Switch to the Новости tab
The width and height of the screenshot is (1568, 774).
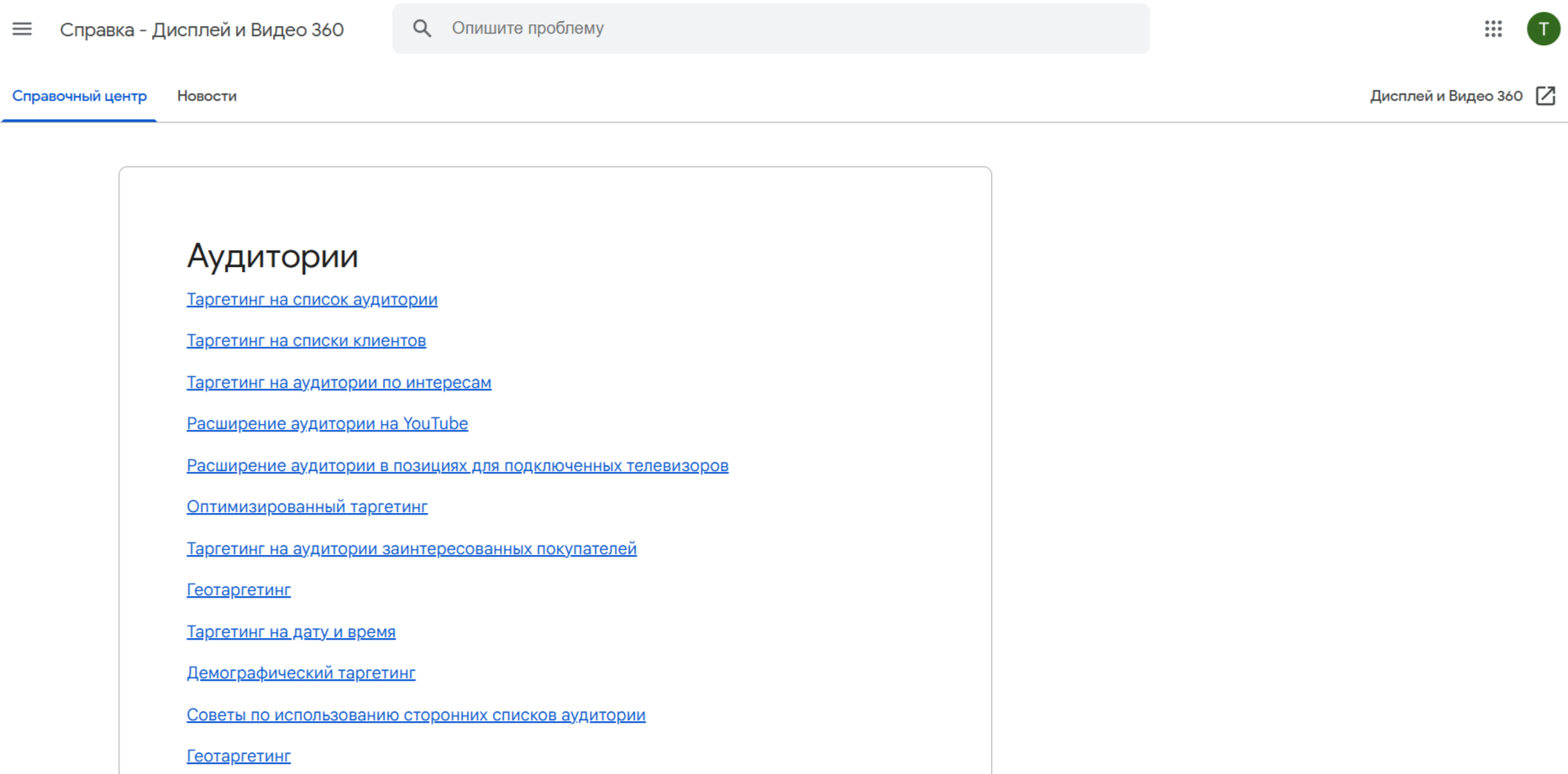click(207, 97)
